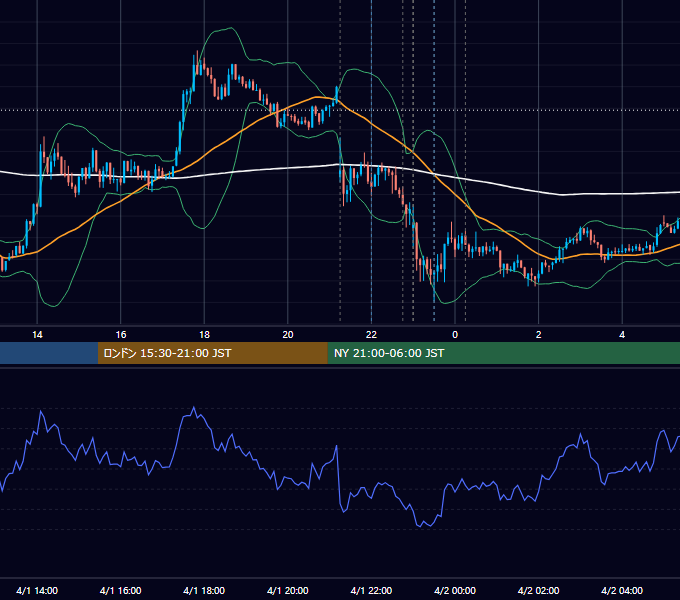680x600 pixels.
Task: Click the 16 hour label on price chart axis
Action: [x=121, y=335]
